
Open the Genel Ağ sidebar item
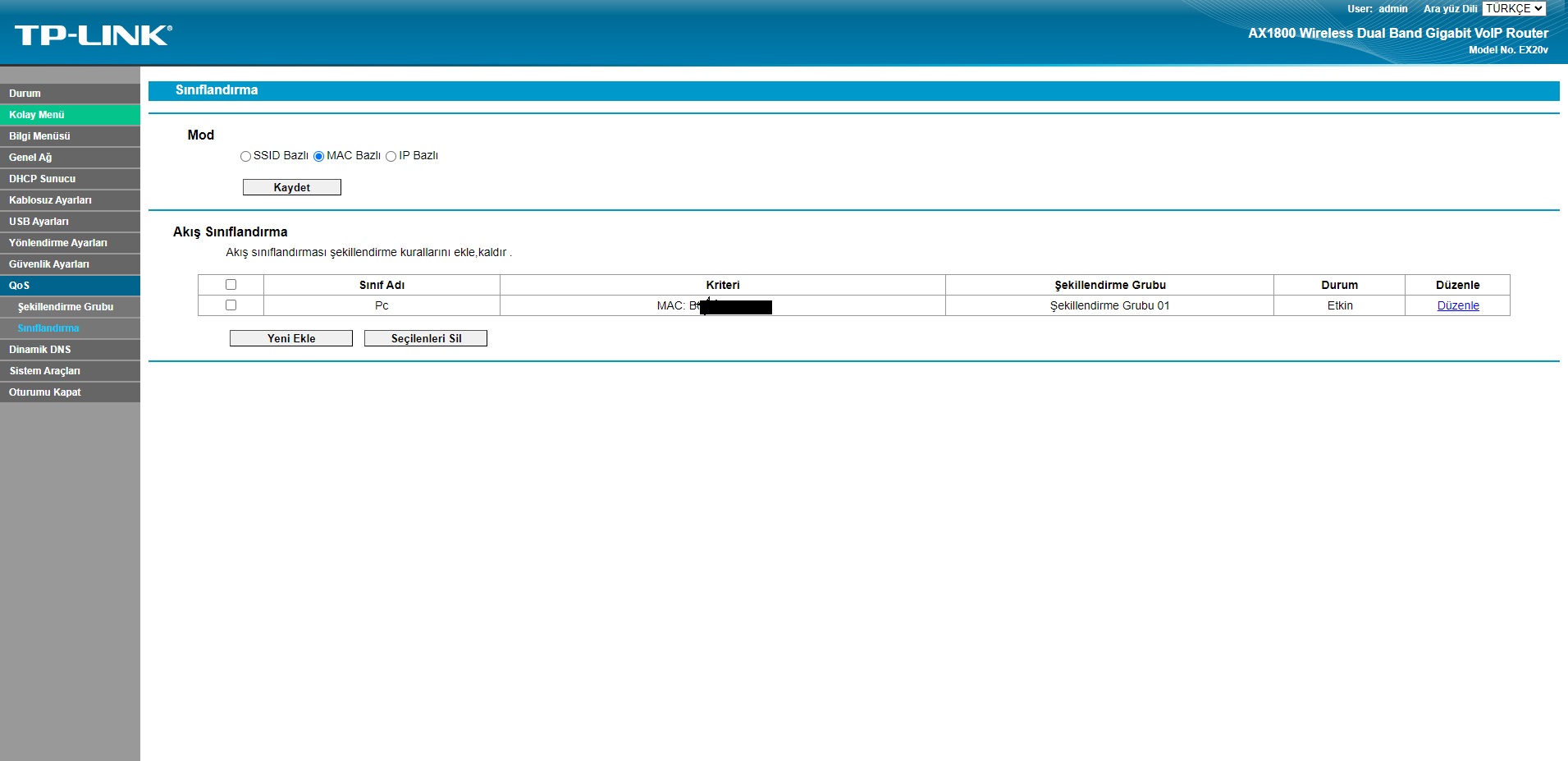70,158
